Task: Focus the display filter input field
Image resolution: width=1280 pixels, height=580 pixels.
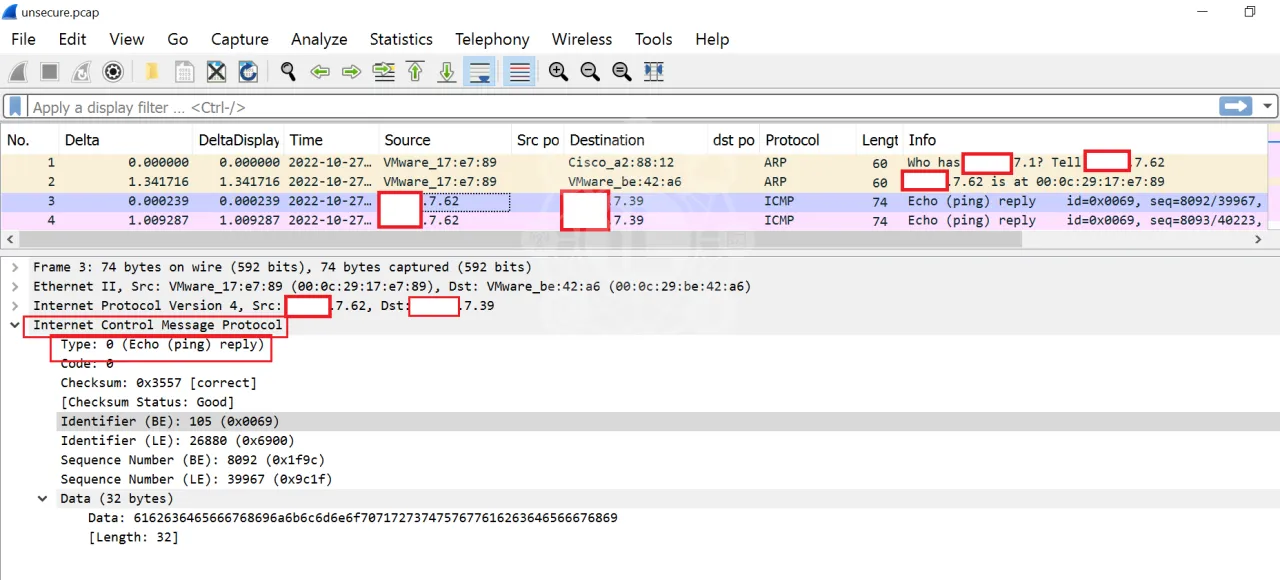Action: [622, 106]
